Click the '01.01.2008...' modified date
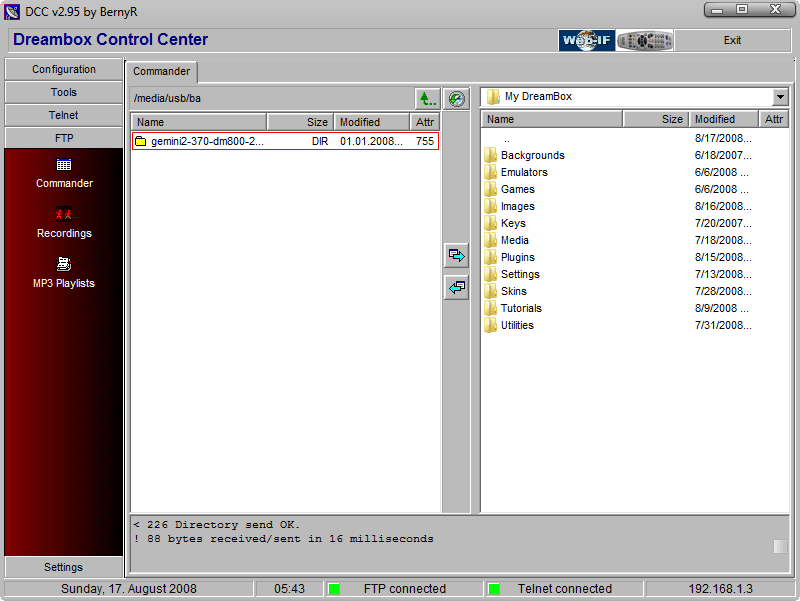This screenshot has width=800, height=601. [x=371, y=141]
